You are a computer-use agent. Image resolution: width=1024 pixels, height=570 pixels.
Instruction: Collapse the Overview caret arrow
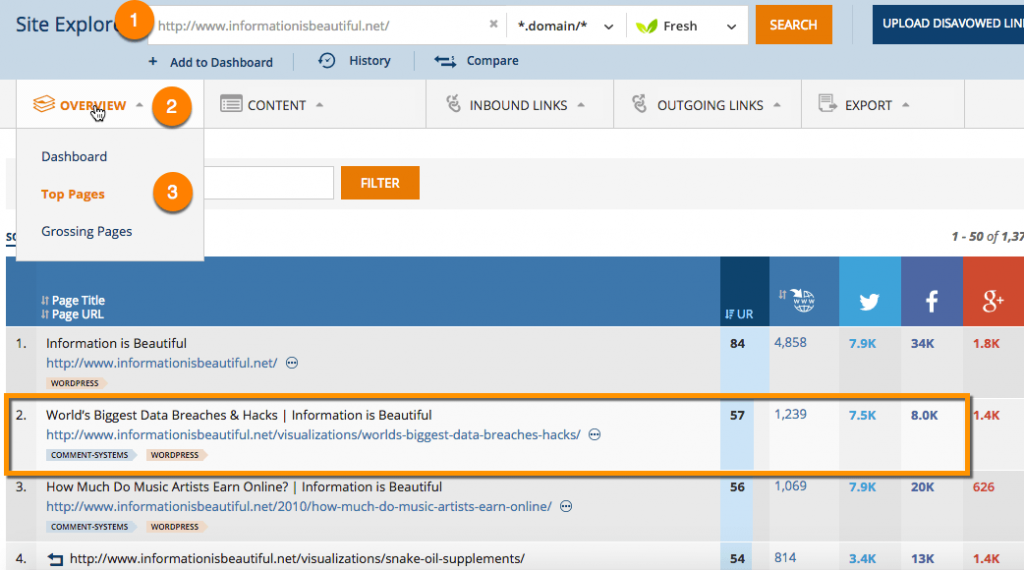(x=139, y=105)
